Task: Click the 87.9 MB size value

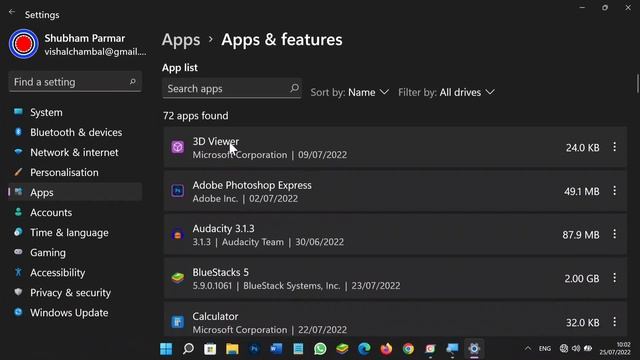Action: [x=581, y=235]
